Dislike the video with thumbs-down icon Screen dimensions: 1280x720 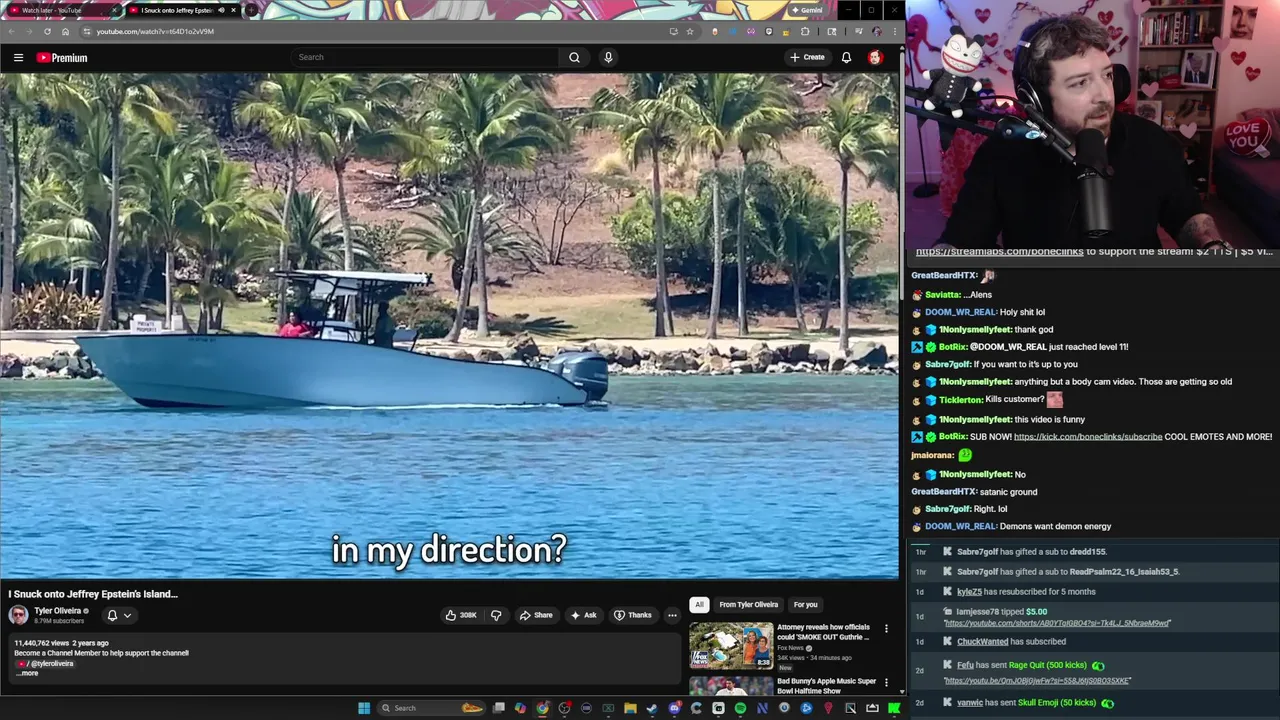pos(496,615)
